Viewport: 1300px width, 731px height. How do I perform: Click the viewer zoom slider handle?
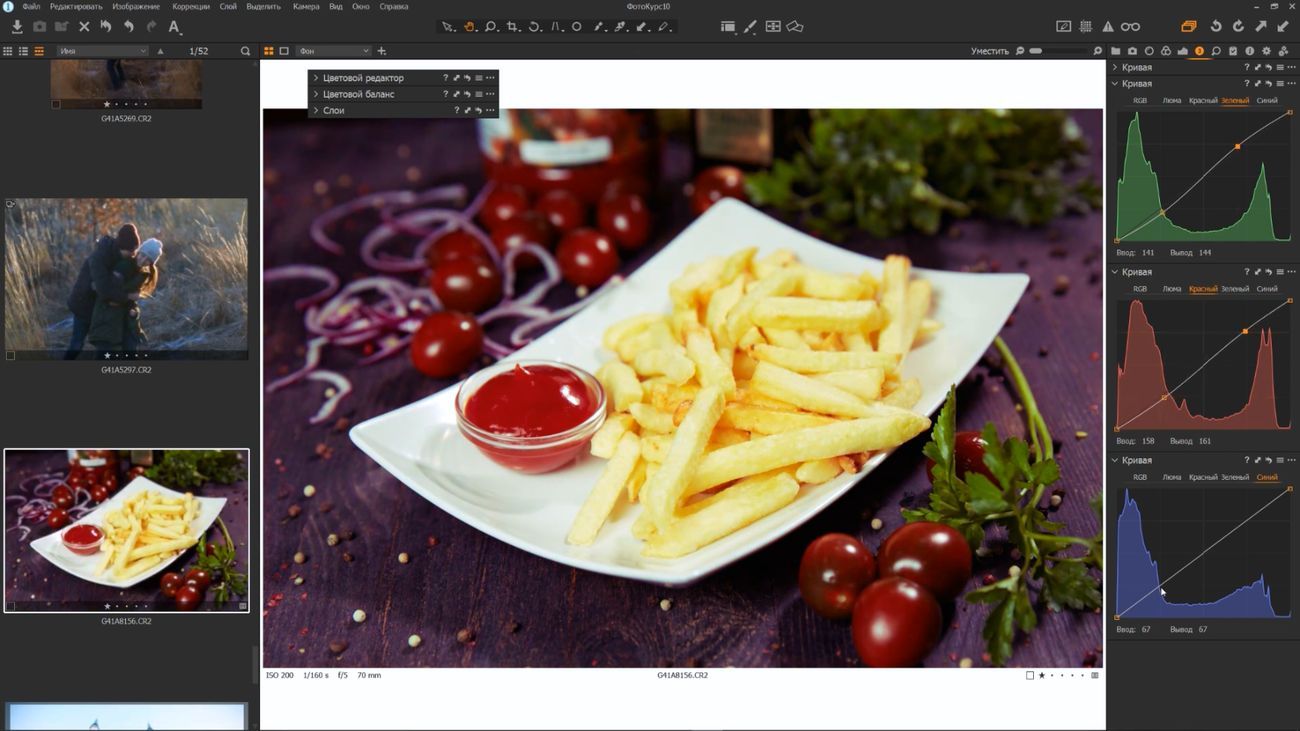point(1036,51)
